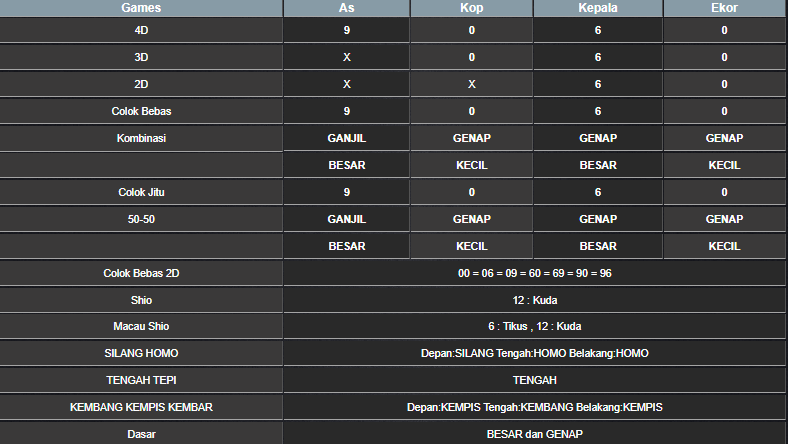
Task: Click the Kop value 0 in 3D row
Action: pos(471,57)
